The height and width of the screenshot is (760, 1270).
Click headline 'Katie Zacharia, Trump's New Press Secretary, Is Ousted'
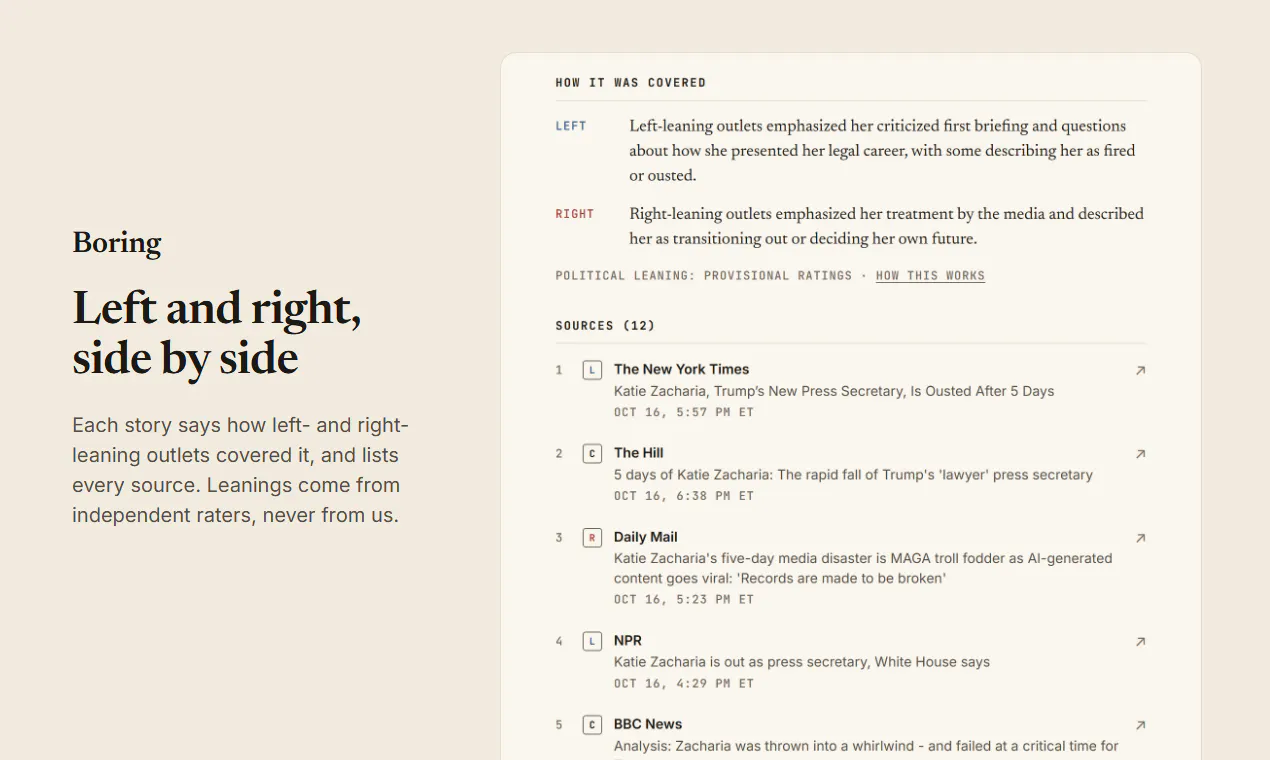coord(834,391)
